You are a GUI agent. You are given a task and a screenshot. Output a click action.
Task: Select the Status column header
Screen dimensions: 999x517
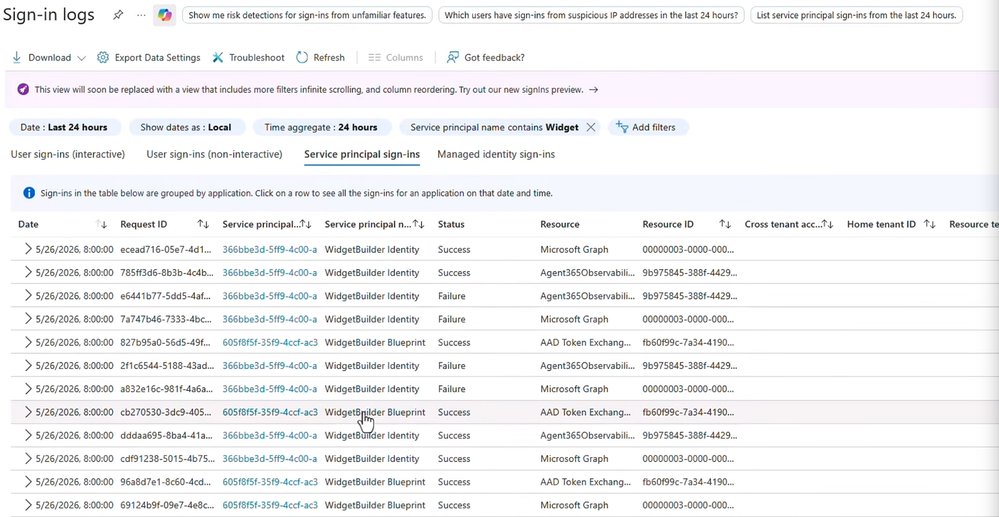coord(451,224)
